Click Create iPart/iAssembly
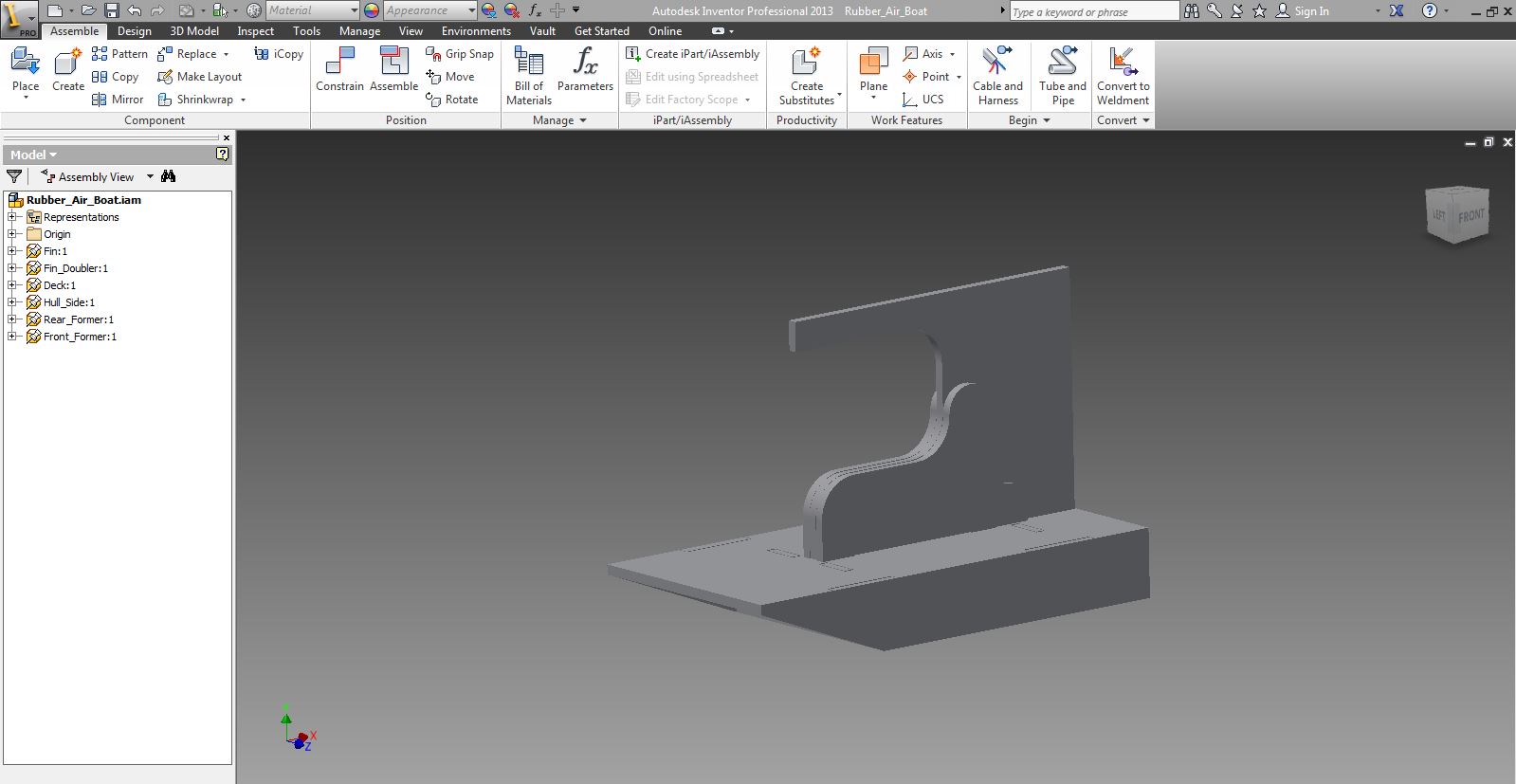 tap(693, 54)
